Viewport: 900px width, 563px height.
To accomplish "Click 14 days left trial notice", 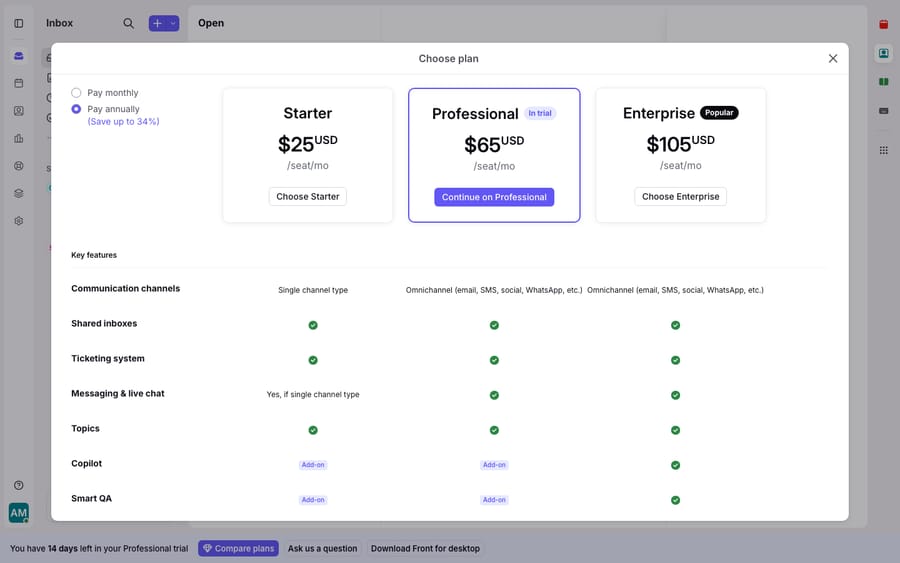I will point(99,549).
